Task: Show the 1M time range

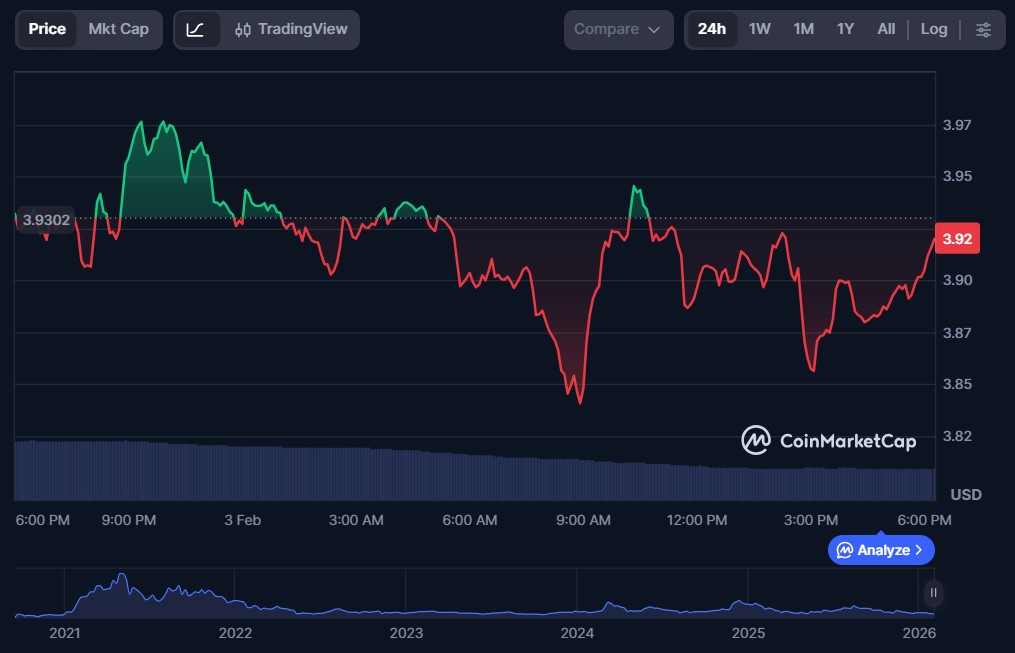Action: 803,29
